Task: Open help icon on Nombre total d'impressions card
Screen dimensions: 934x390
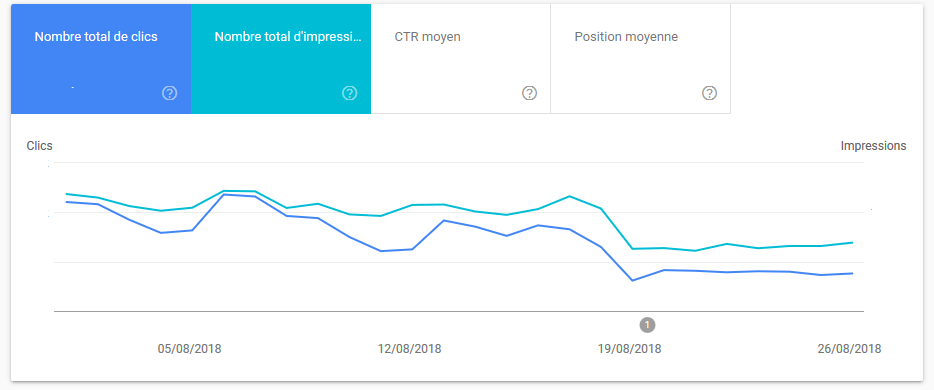Action: click(350, 93)
